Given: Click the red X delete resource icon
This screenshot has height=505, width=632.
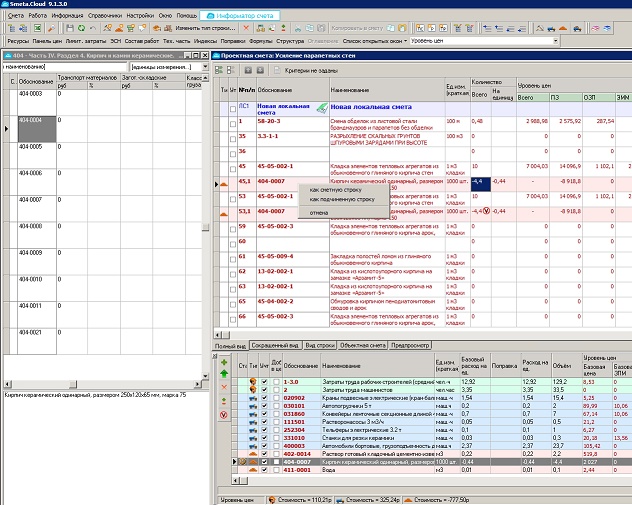Looking at the screenshot, I should click(x=223, y=386).
